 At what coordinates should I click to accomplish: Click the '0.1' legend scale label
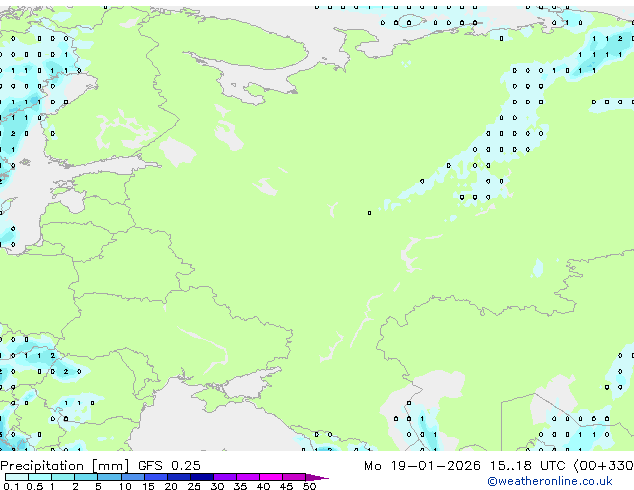[11, 486]
